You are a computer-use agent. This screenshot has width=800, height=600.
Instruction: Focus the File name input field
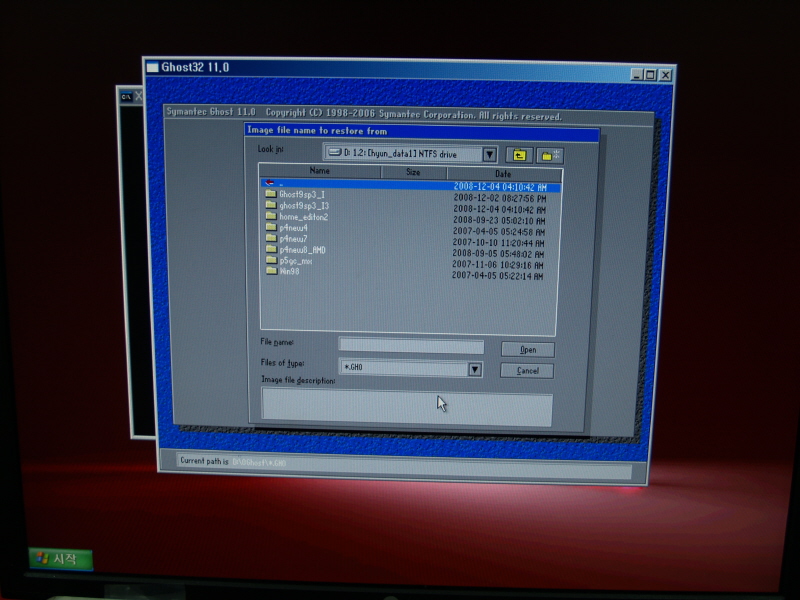click(411, 346)
